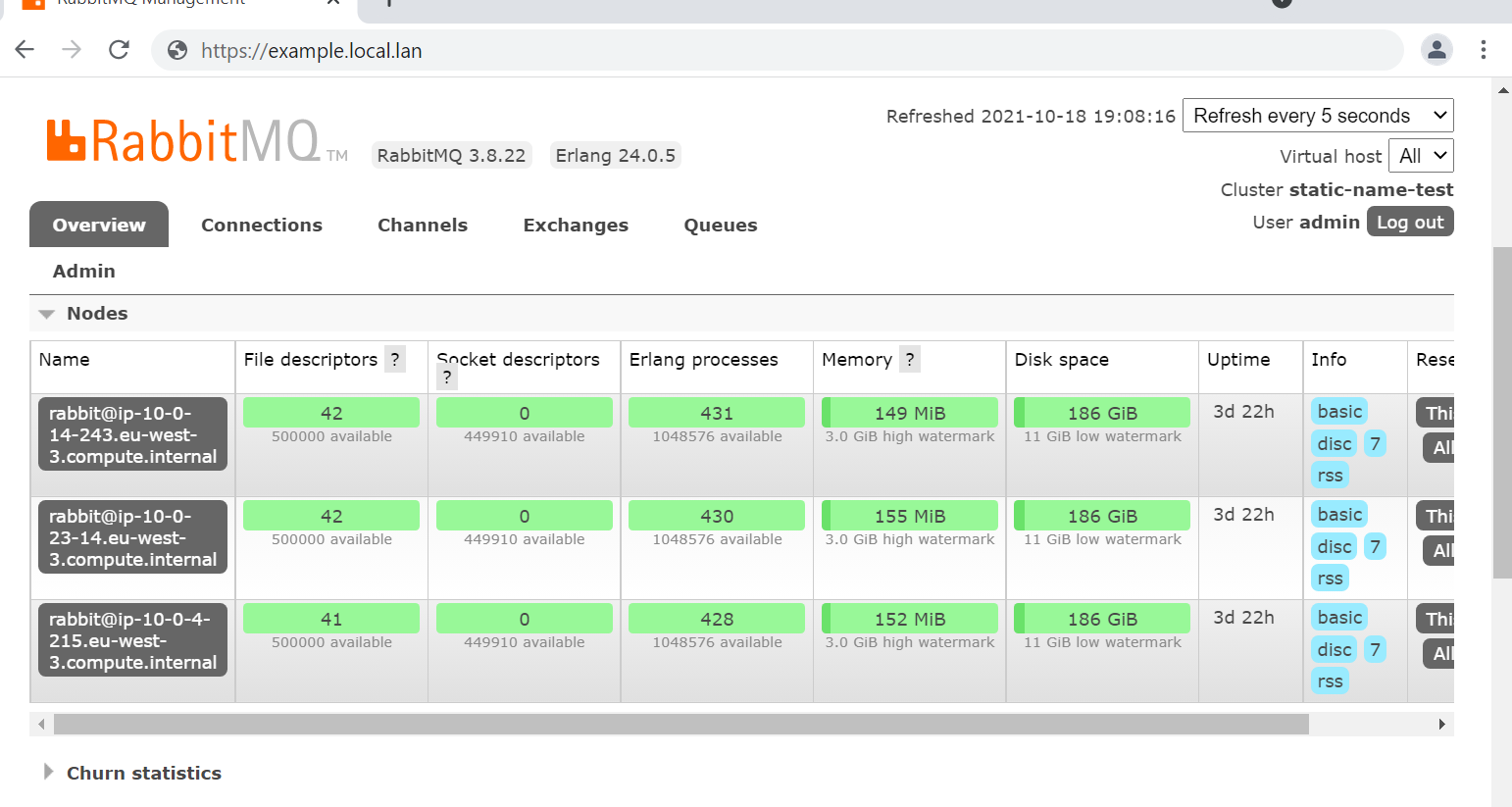Open node rabbit@ip-10-0-23-14 details
Viewport: 1512px width, 807px height.
(133, 537)
